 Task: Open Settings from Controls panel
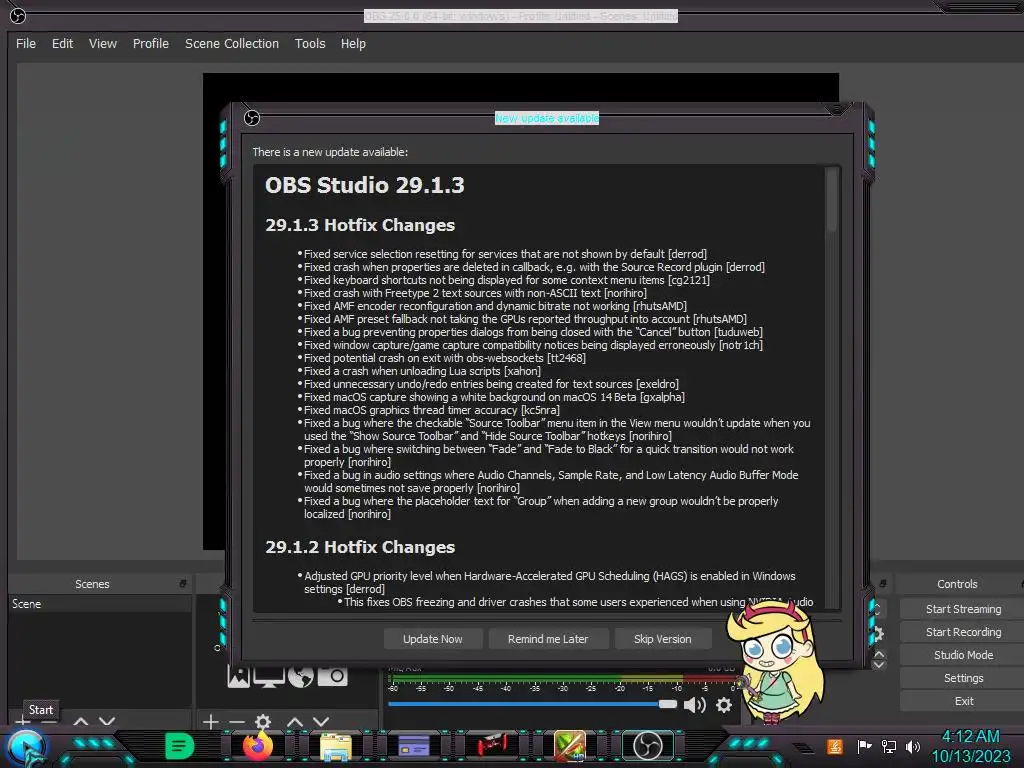click(x=963, y=678)
